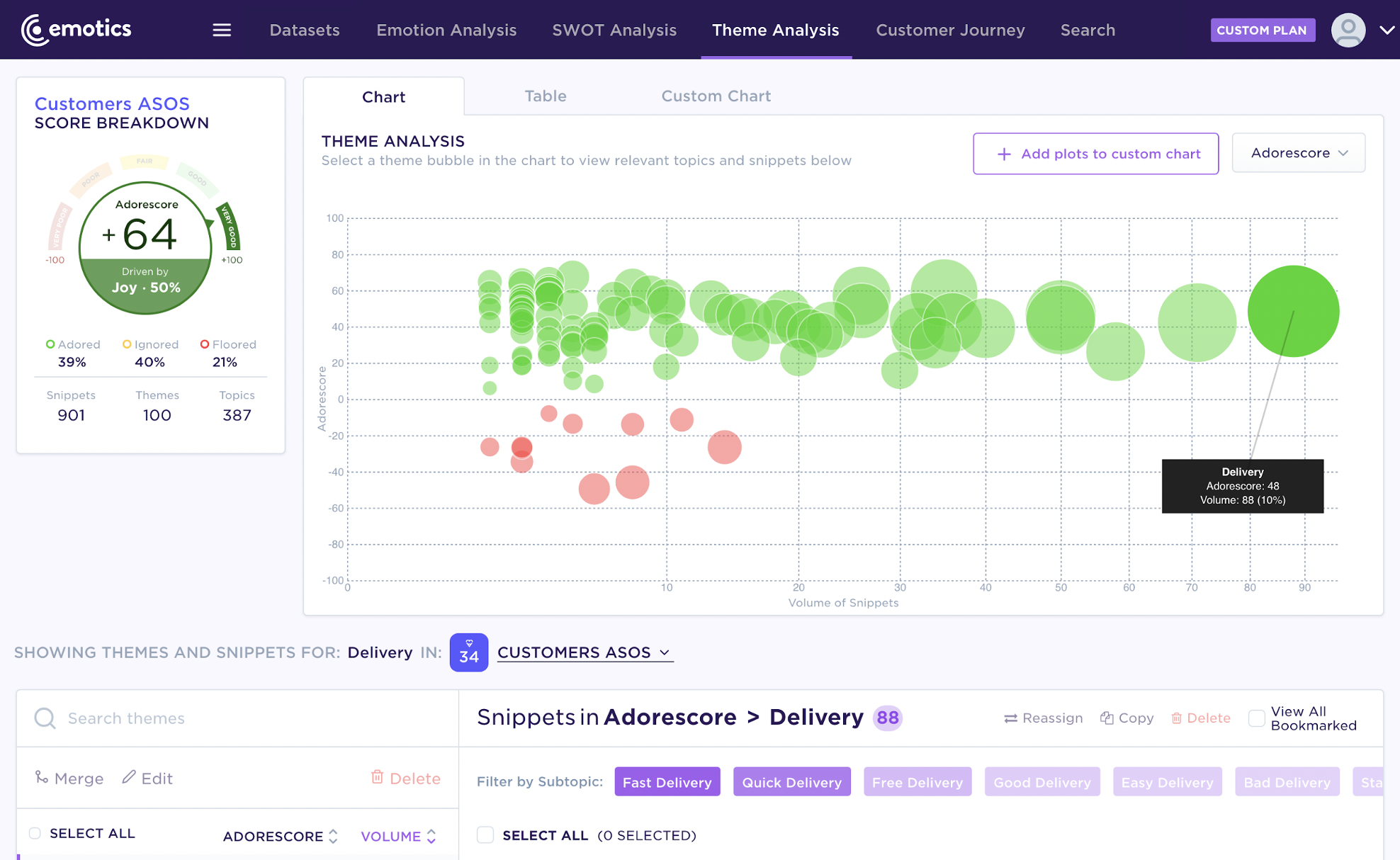1400x860 pixels.
Task: Click the Joy 50% driver label
Action: (146, 288)
